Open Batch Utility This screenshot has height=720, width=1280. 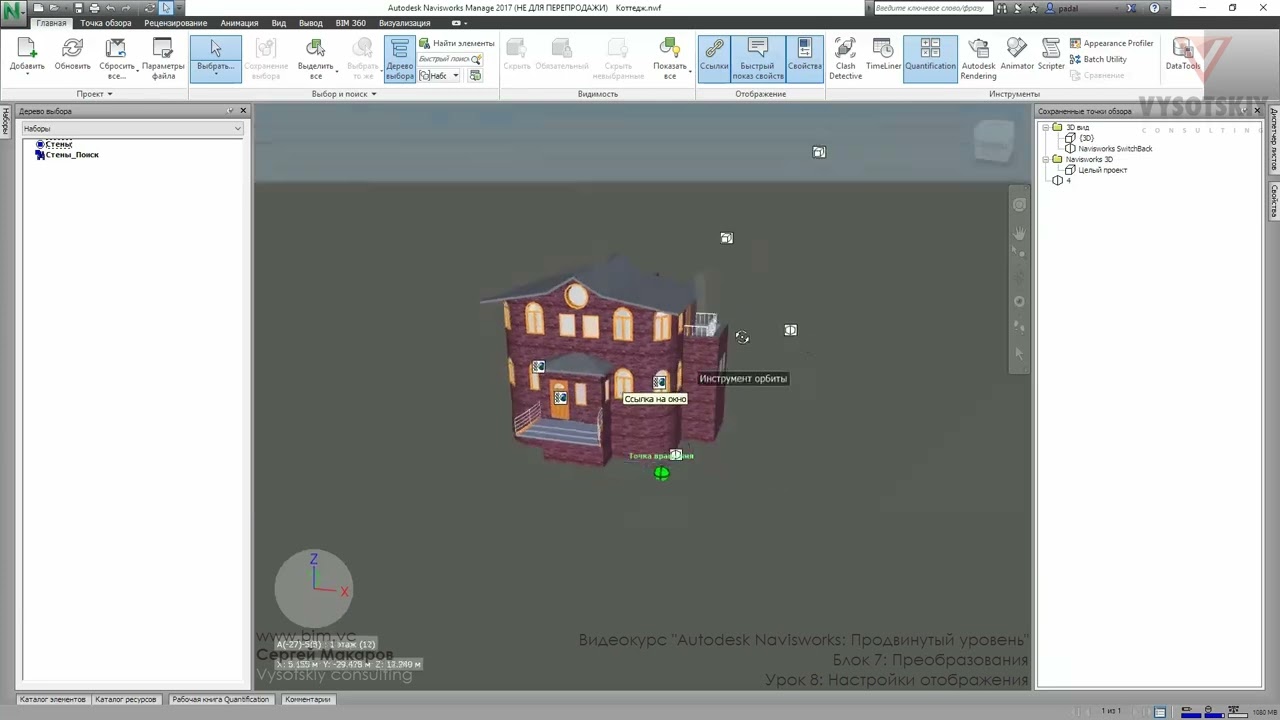coord(1098,59)
